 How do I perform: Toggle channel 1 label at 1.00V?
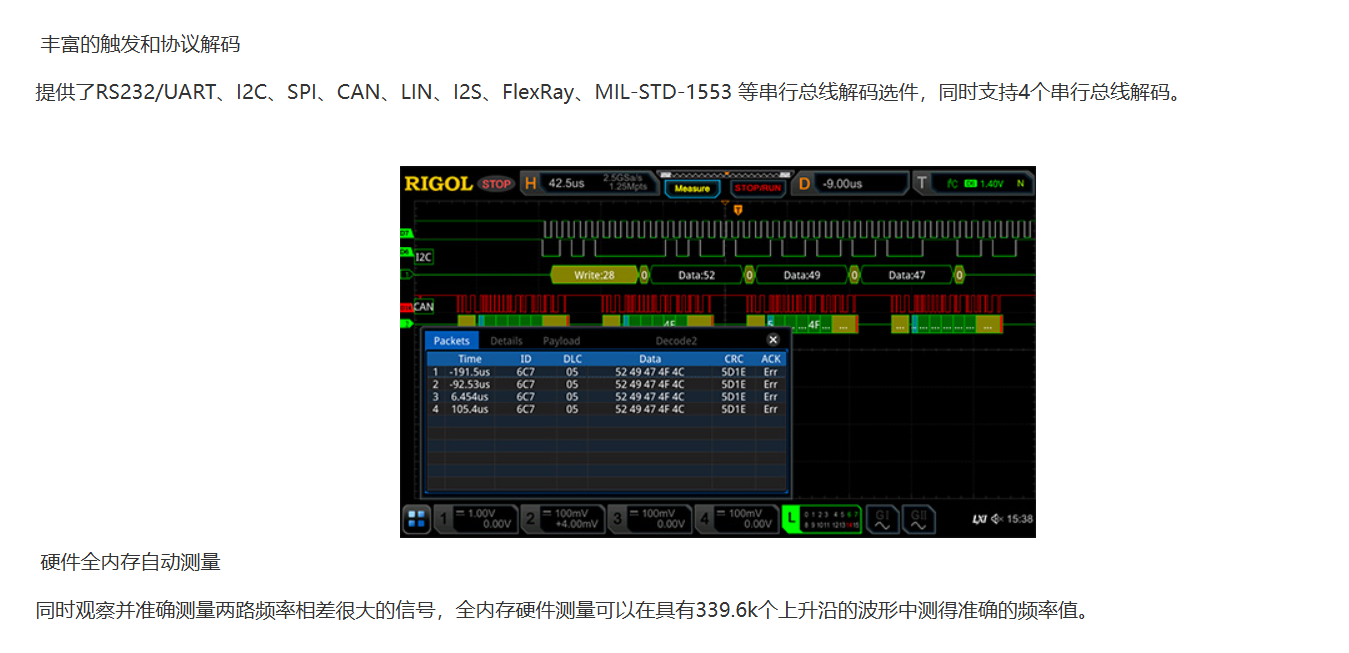(x=476, y=519)
